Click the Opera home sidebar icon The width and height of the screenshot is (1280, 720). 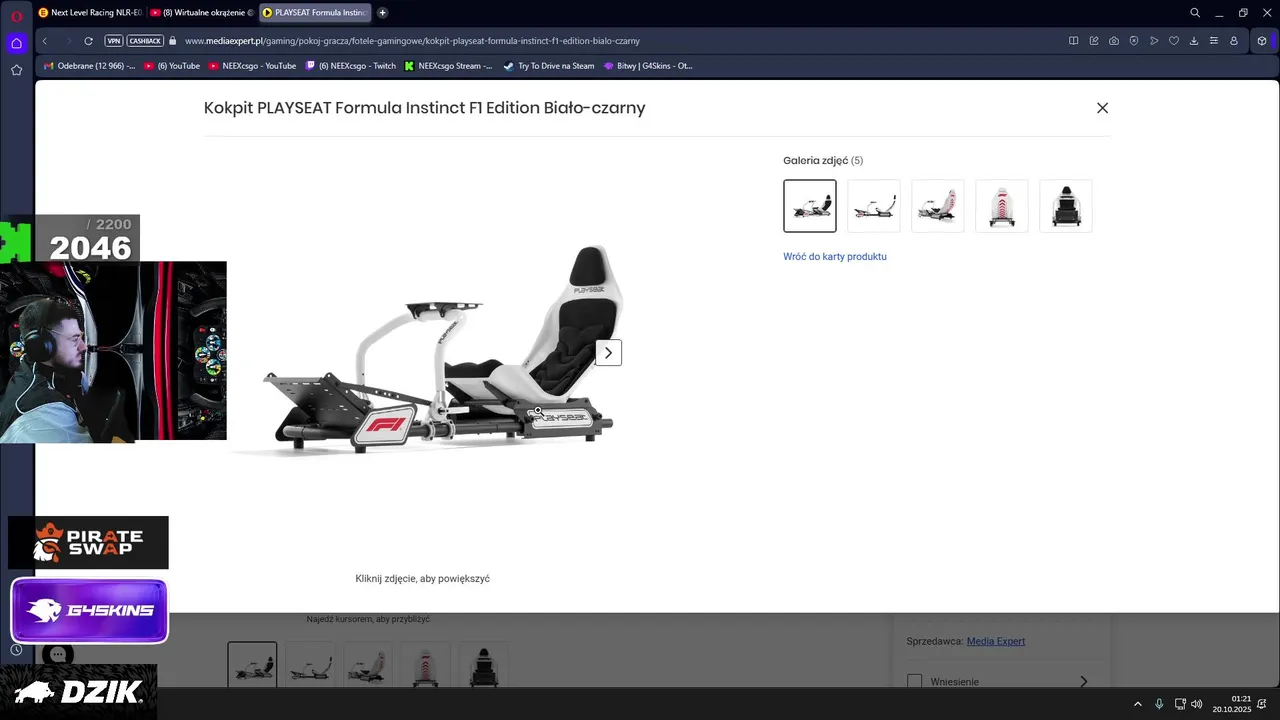coord(16,43)
